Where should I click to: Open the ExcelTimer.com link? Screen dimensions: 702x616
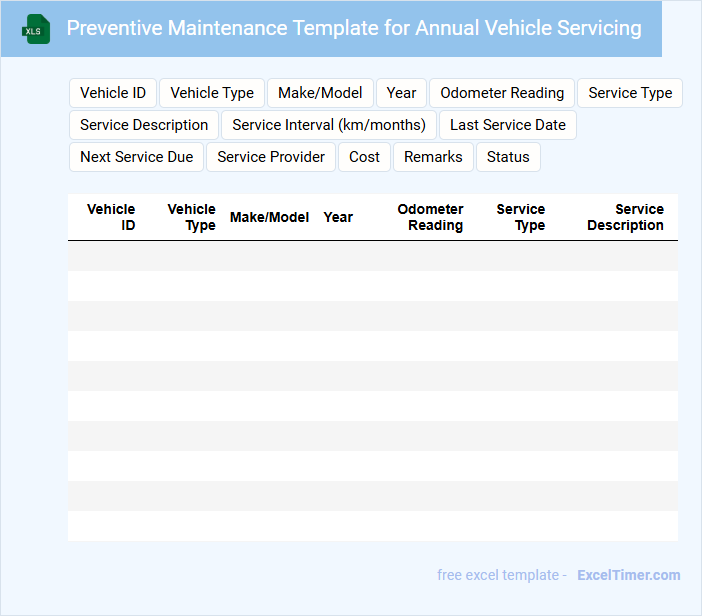[x=628, y=575]
